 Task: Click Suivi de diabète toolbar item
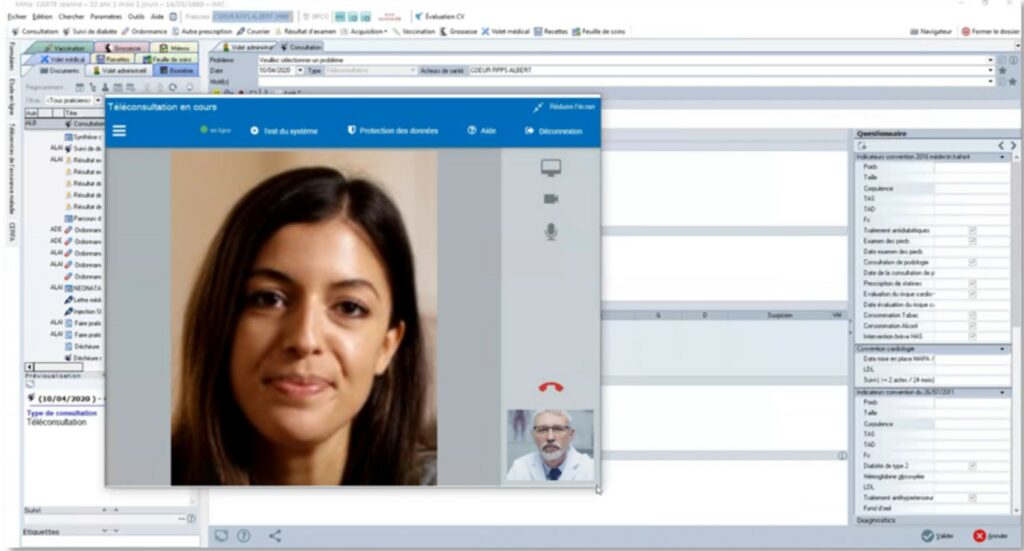(x=90, y=31)
